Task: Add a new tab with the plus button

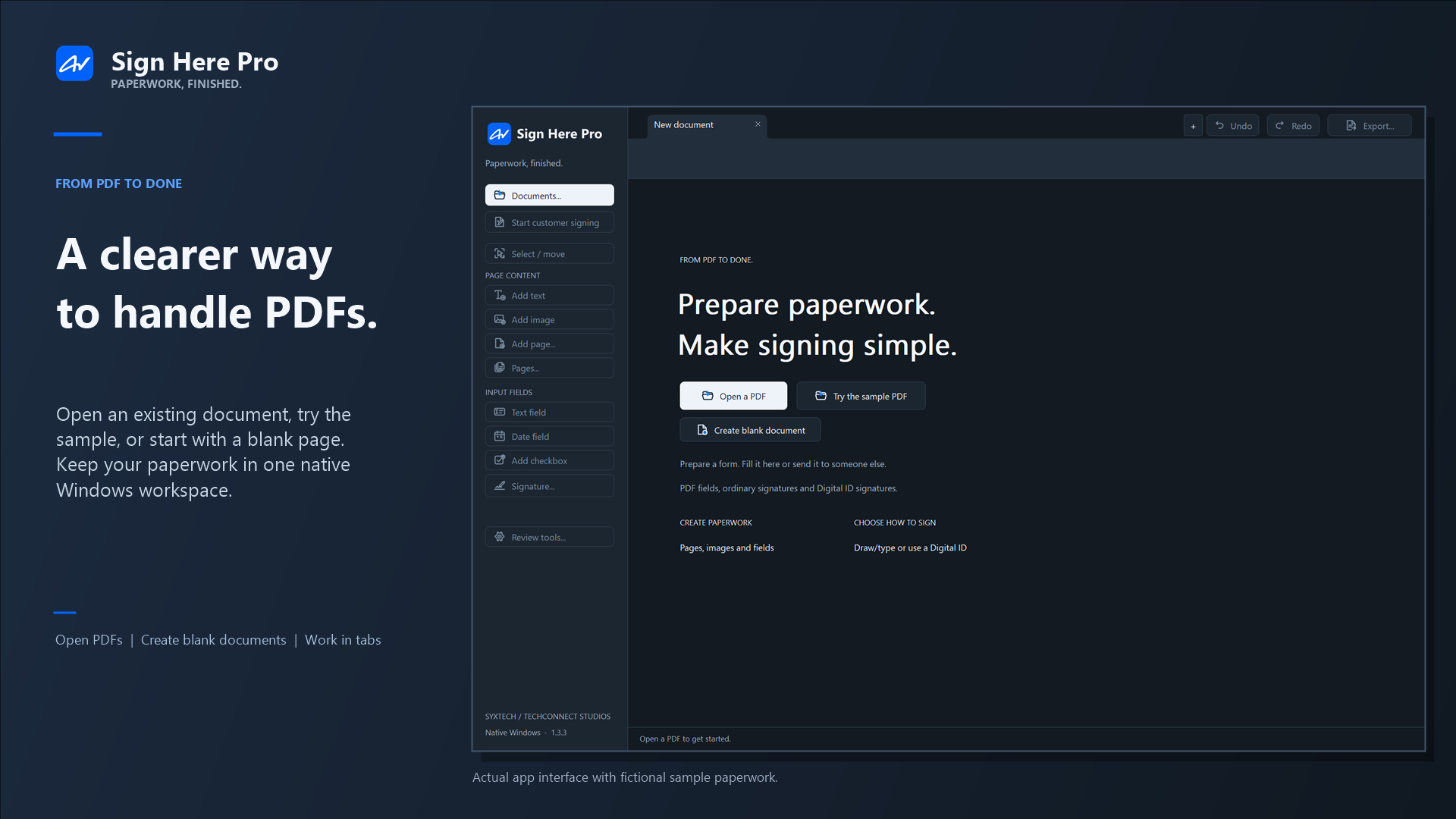Action: click(1193, 126)
